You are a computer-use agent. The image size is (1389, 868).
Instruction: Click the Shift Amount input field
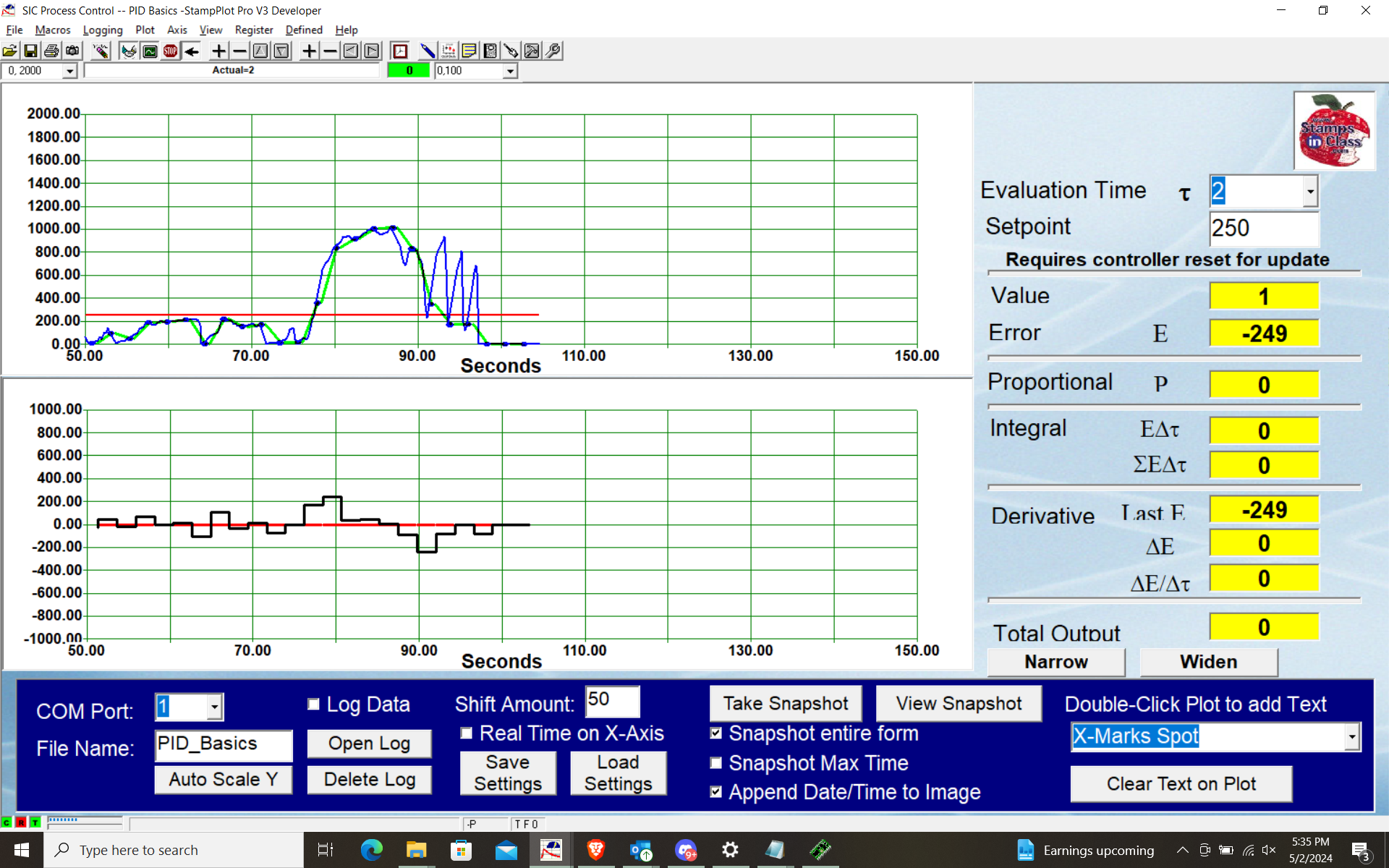613,701
